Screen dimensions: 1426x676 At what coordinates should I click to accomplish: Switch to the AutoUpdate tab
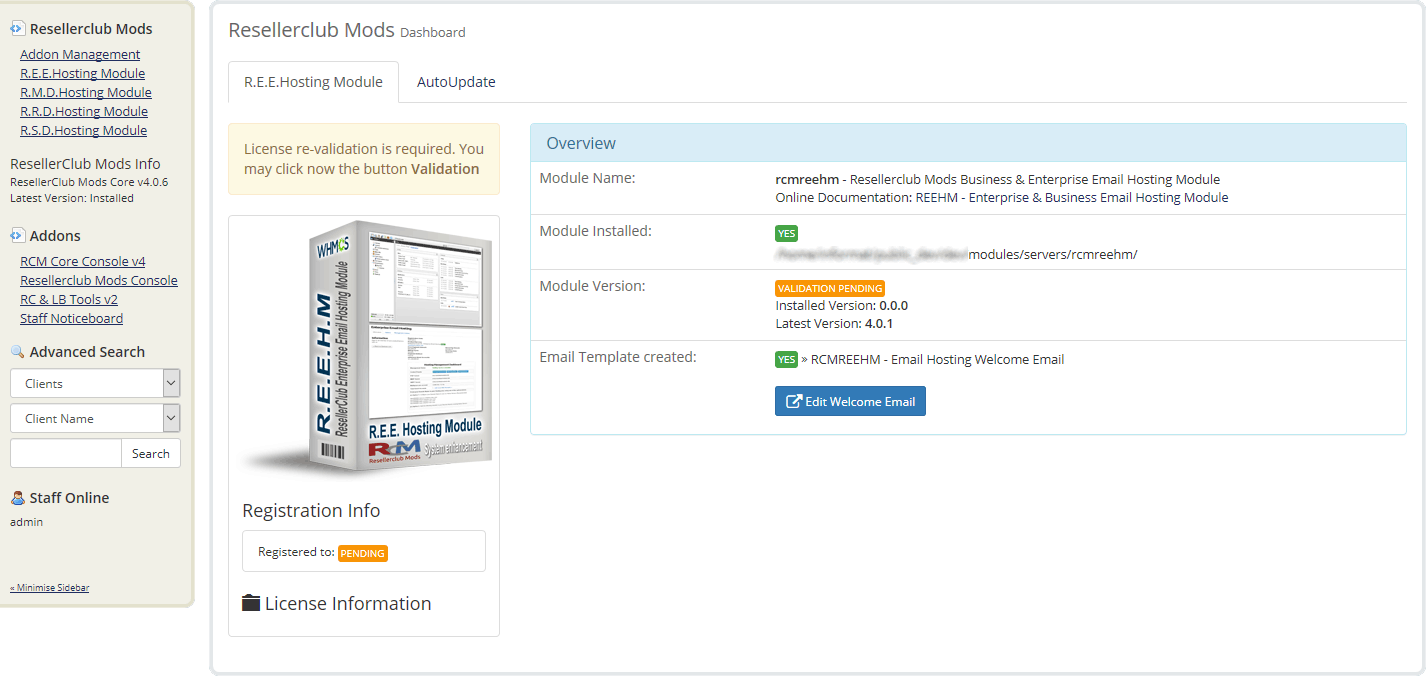tap(456, 82)
